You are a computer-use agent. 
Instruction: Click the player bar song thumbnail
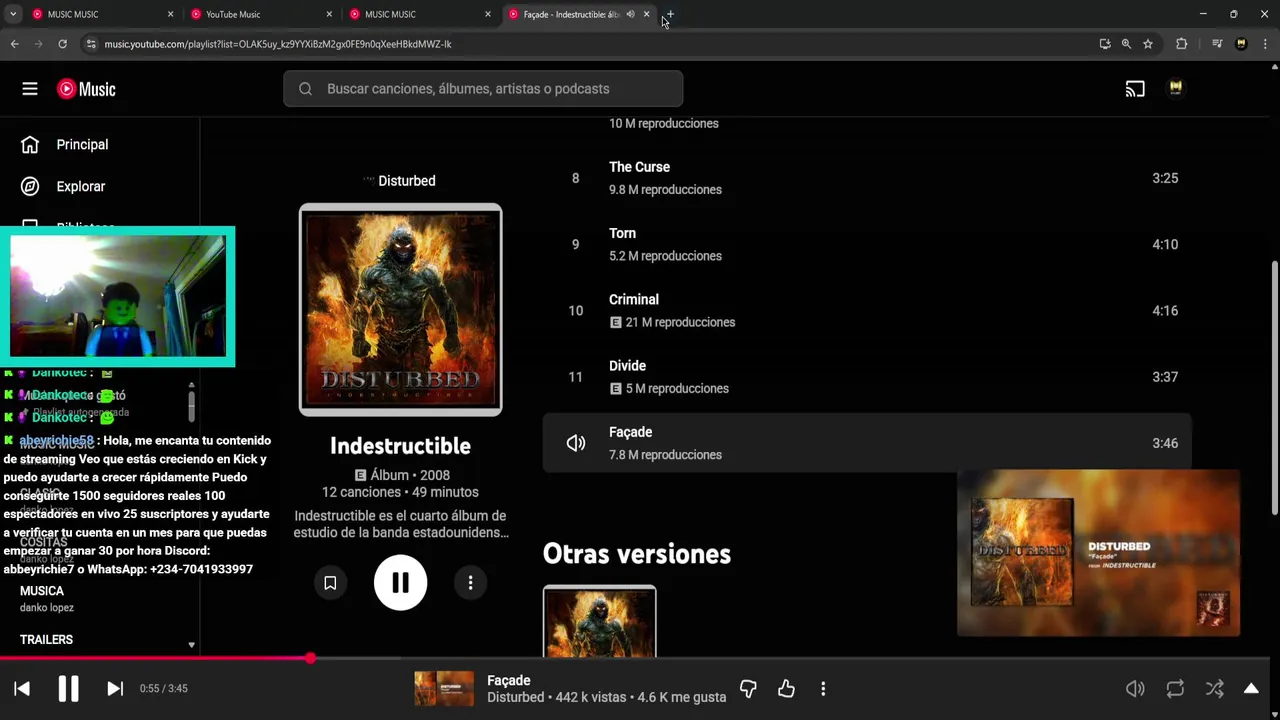coord(444,689)
